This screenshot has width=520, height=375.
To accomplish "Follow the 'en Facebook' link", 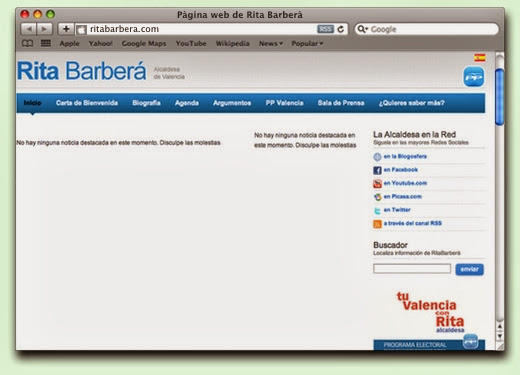I will click(400, 170).
